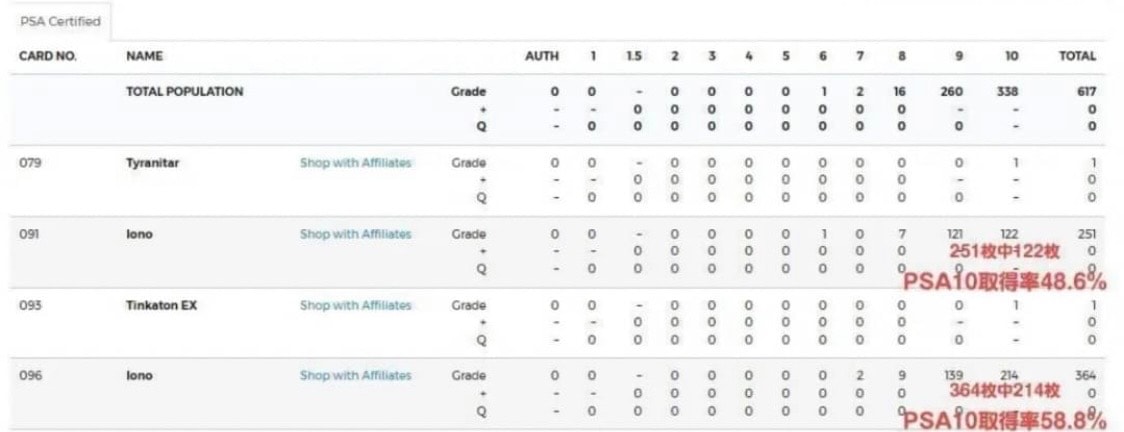1124x432 pixels.
Task: Open Shop with Affiliates for Tinkaton EX
Action: pos(356,305)
